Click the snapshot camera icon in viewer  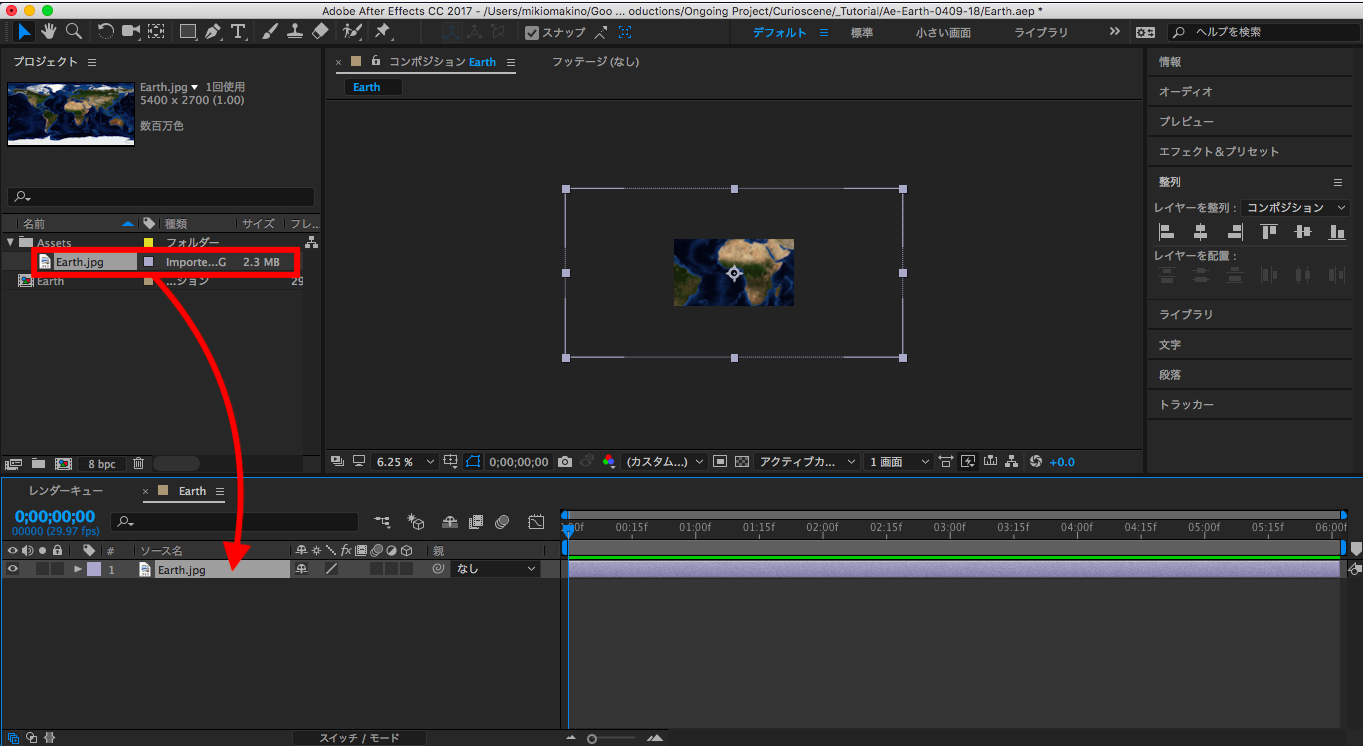(x=565, y=462)
